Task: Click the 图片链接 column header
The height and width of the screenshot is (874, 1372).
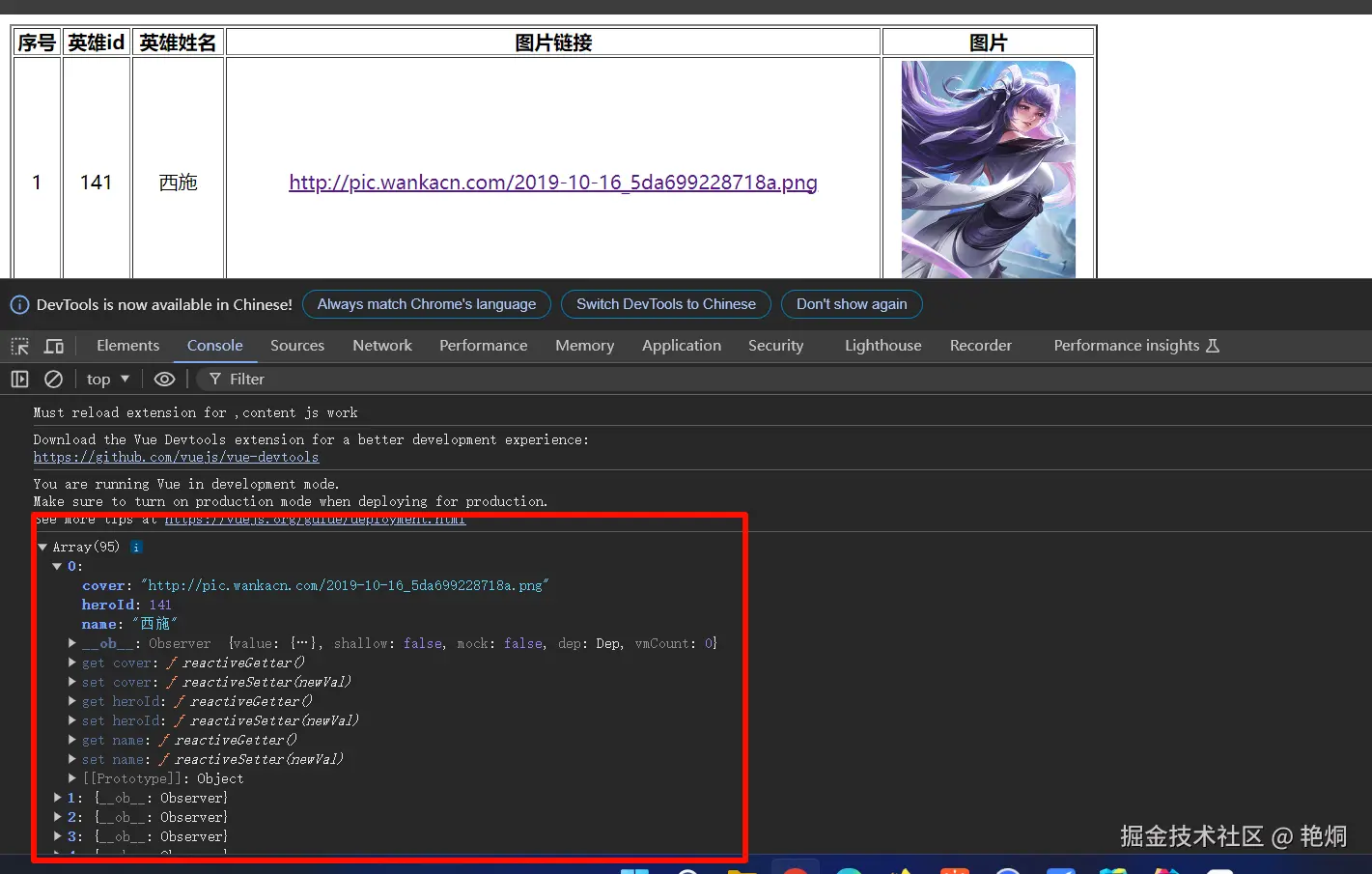Action: click(x=553, y=42)
